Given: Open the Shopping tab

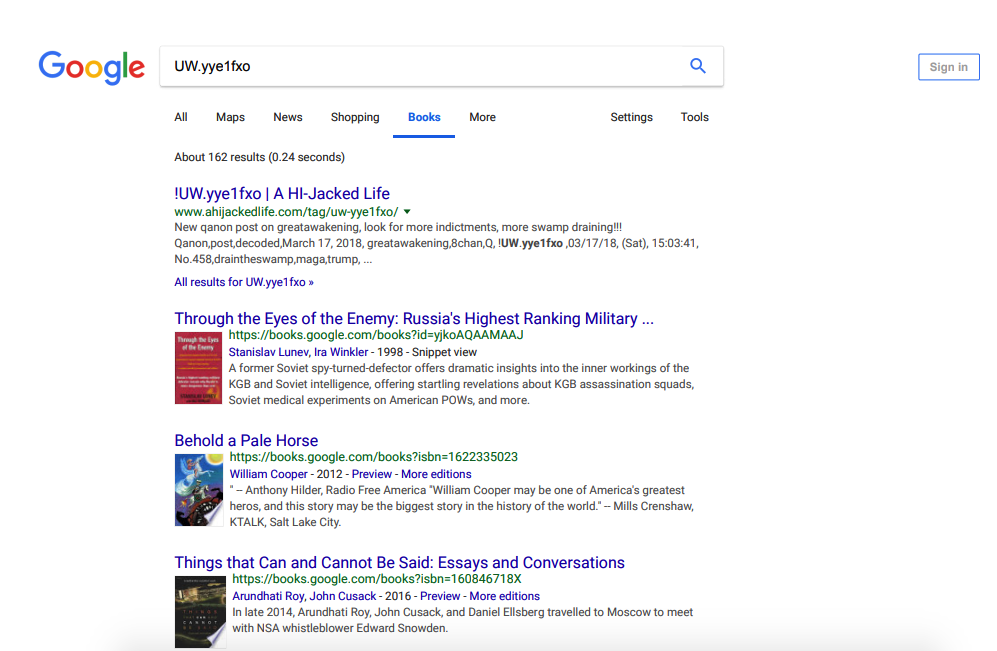Looking at the screenshot, I should click(355, 117).
